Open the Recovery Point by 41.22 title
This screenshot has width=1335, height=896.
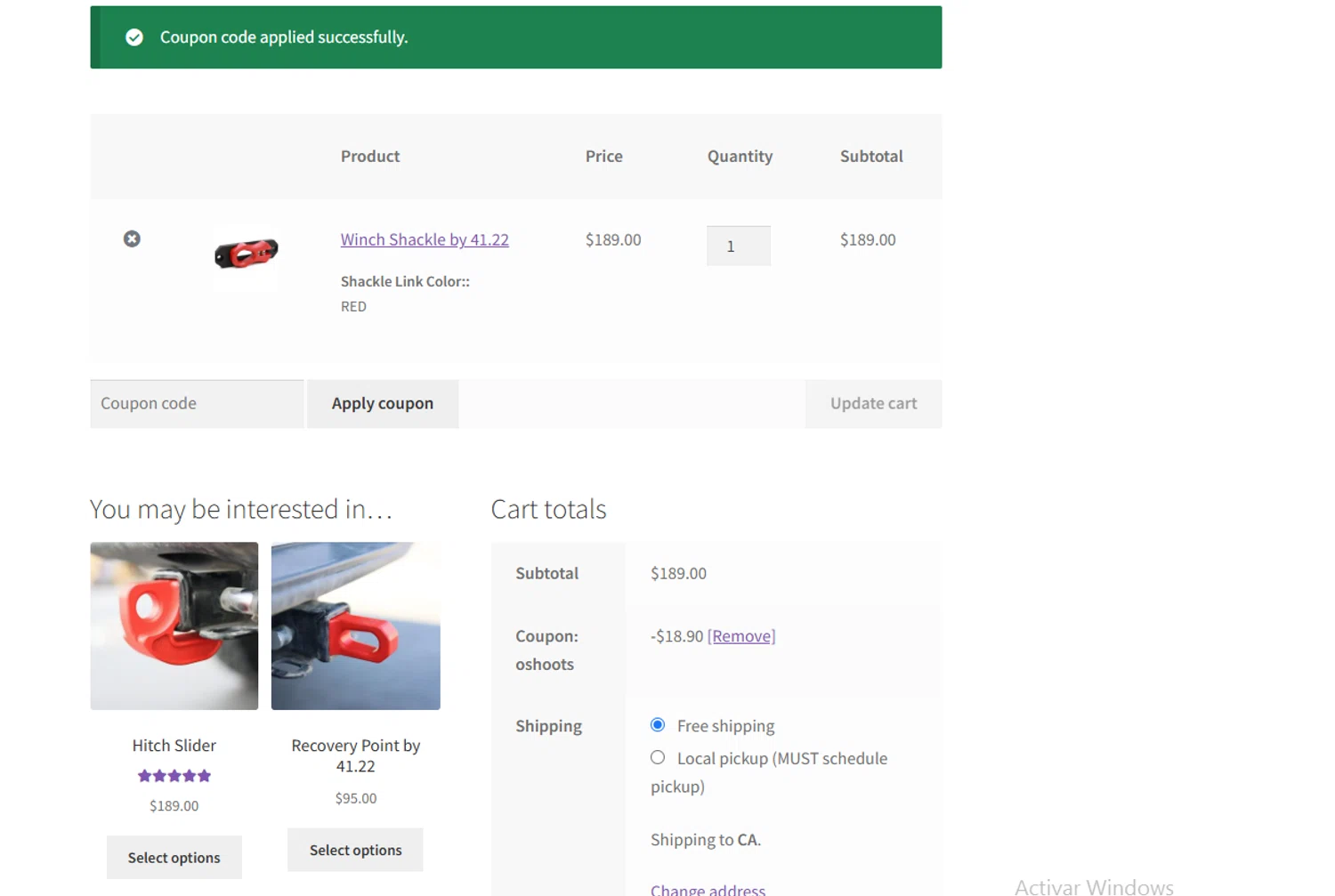point(356,755)
